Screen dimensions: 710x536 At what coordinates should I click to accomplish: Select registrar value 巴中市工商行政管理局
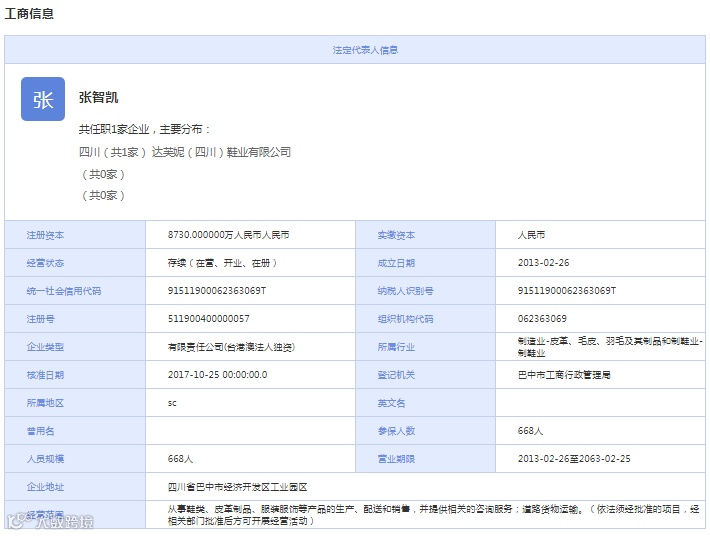pyautogui.click(x=564, y=375)
